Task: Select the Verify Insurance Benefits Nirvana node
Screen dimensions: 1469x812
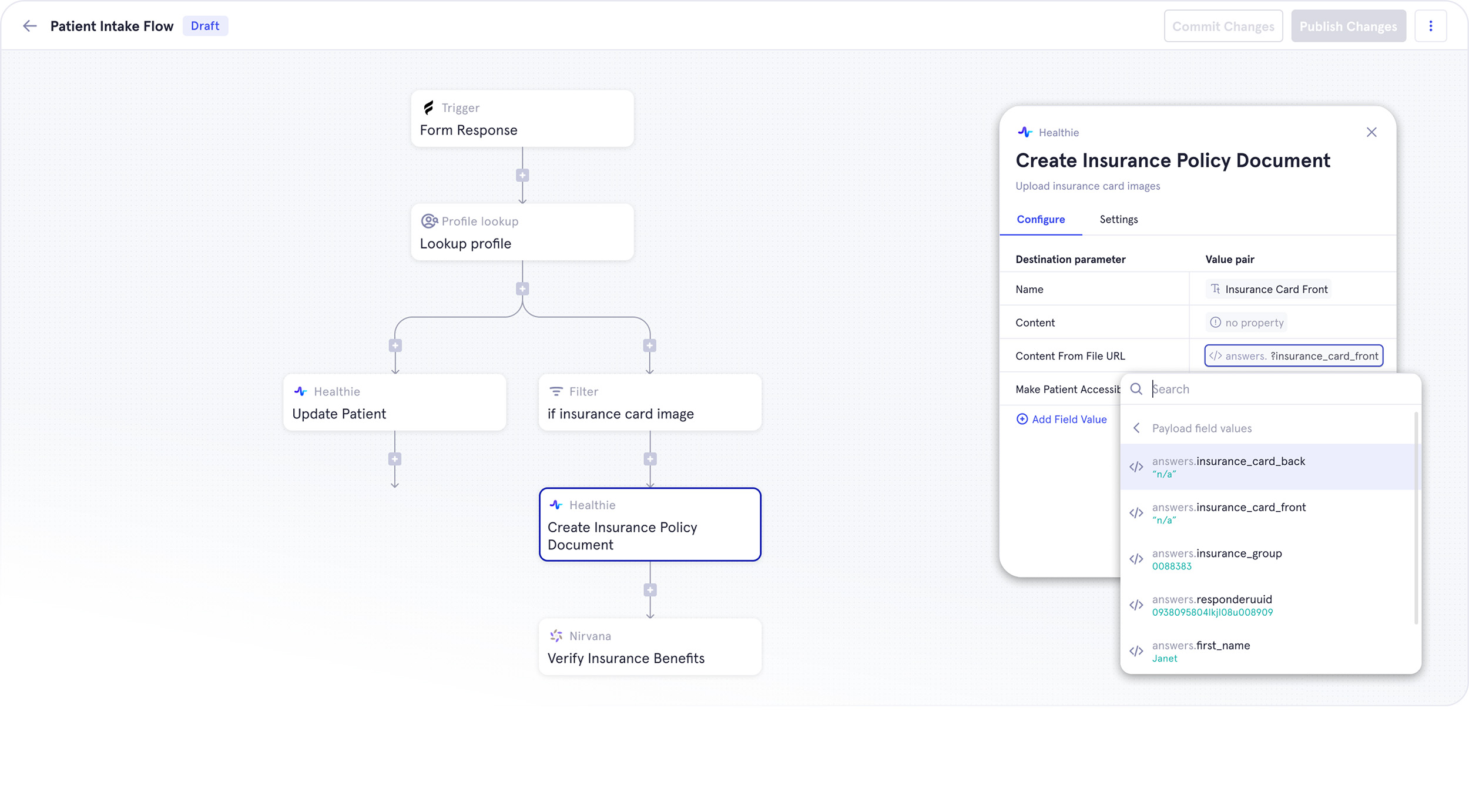Action: coord(650,647)
